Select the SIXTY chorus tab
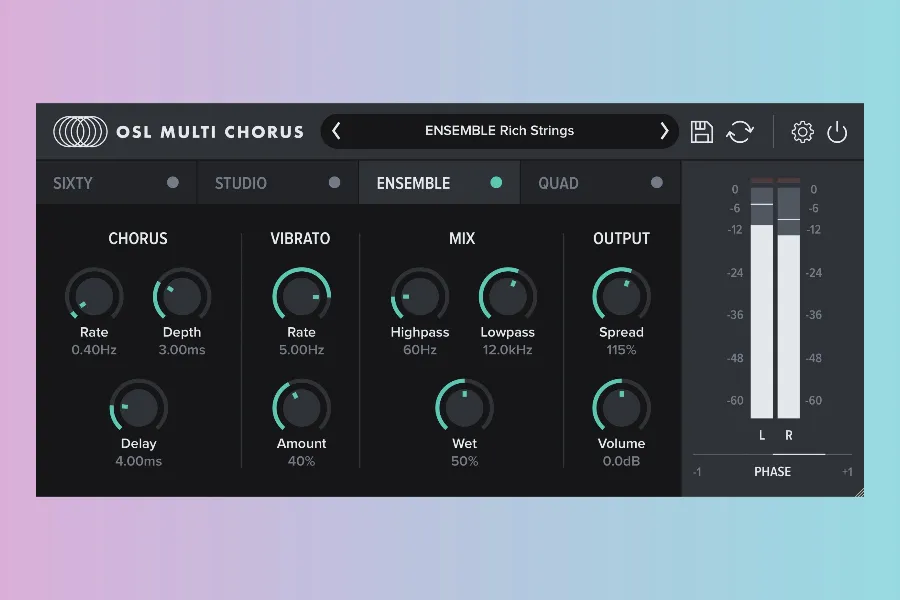Screen dimensions: 900x600 point(73,183)
